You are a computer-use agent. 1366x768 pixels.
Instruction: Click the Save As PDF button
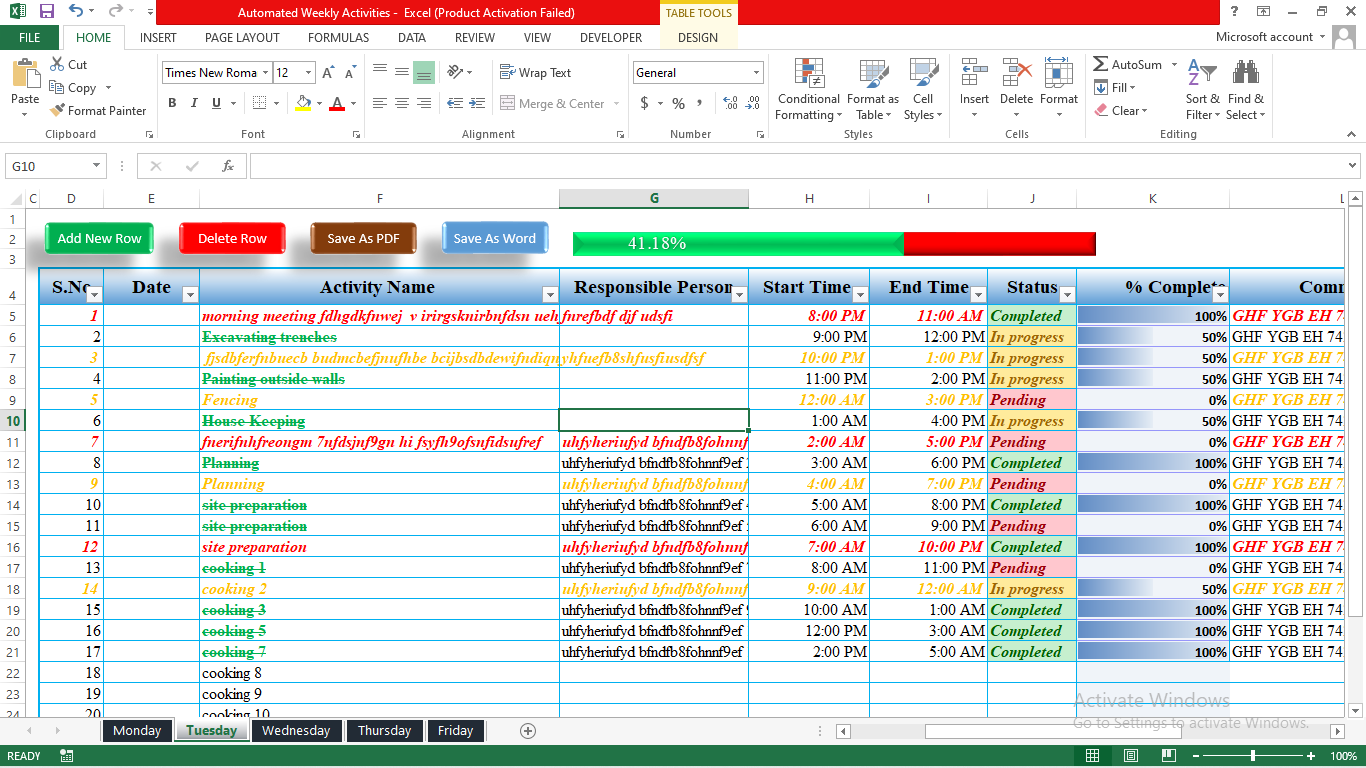363,239
